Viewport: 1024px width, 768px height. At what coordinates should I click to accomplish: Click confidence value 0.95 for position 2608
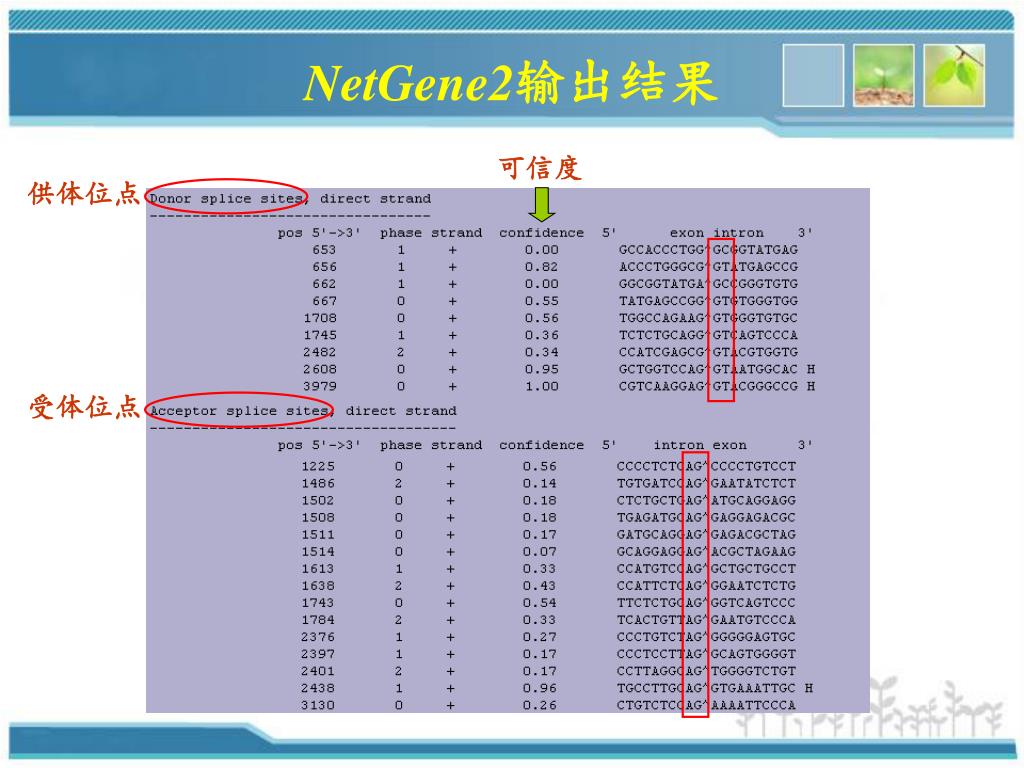point(541,369)
